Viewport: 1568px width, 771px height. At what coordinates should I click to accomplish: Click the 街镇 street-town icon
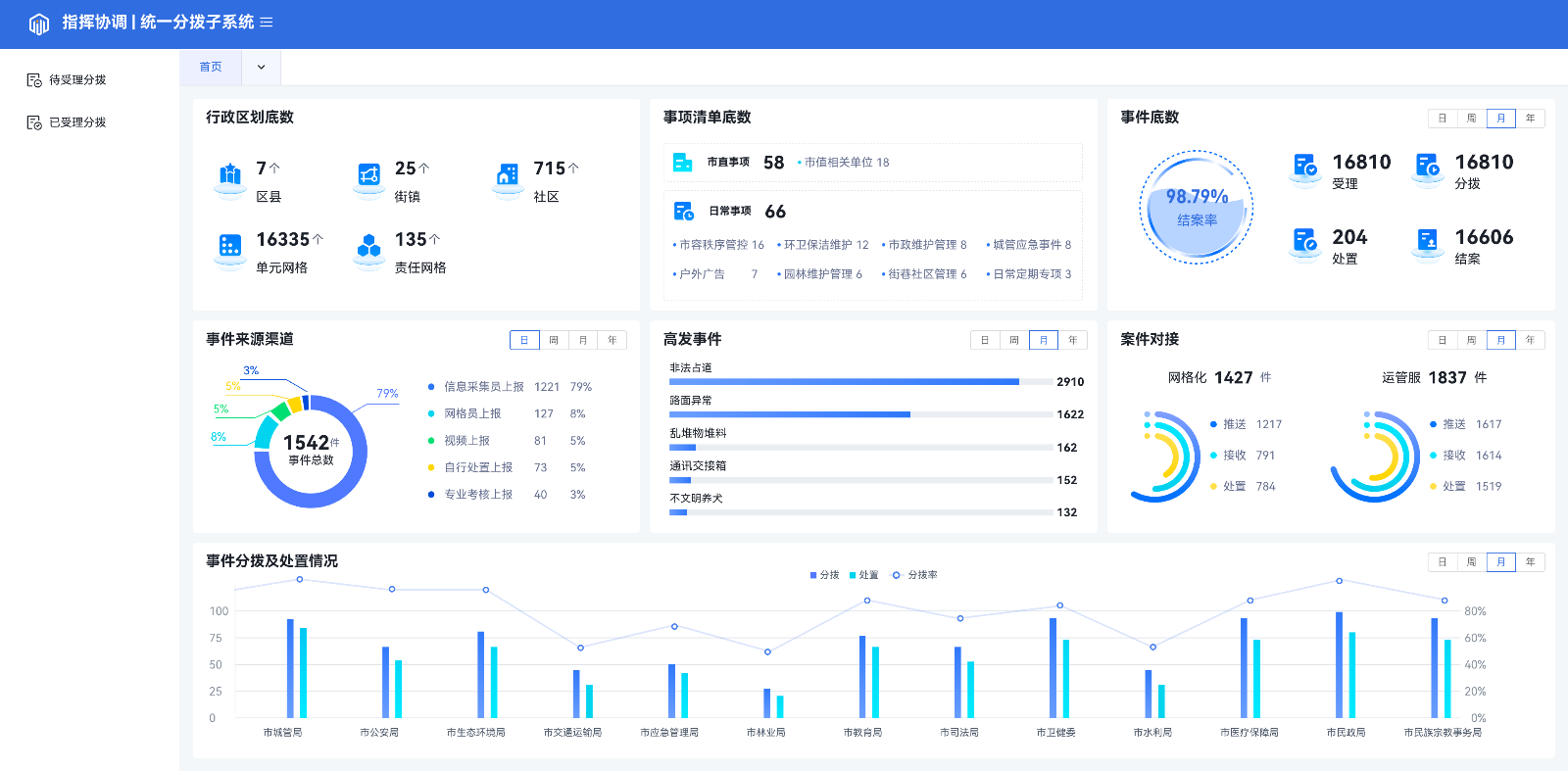(368, 176)
